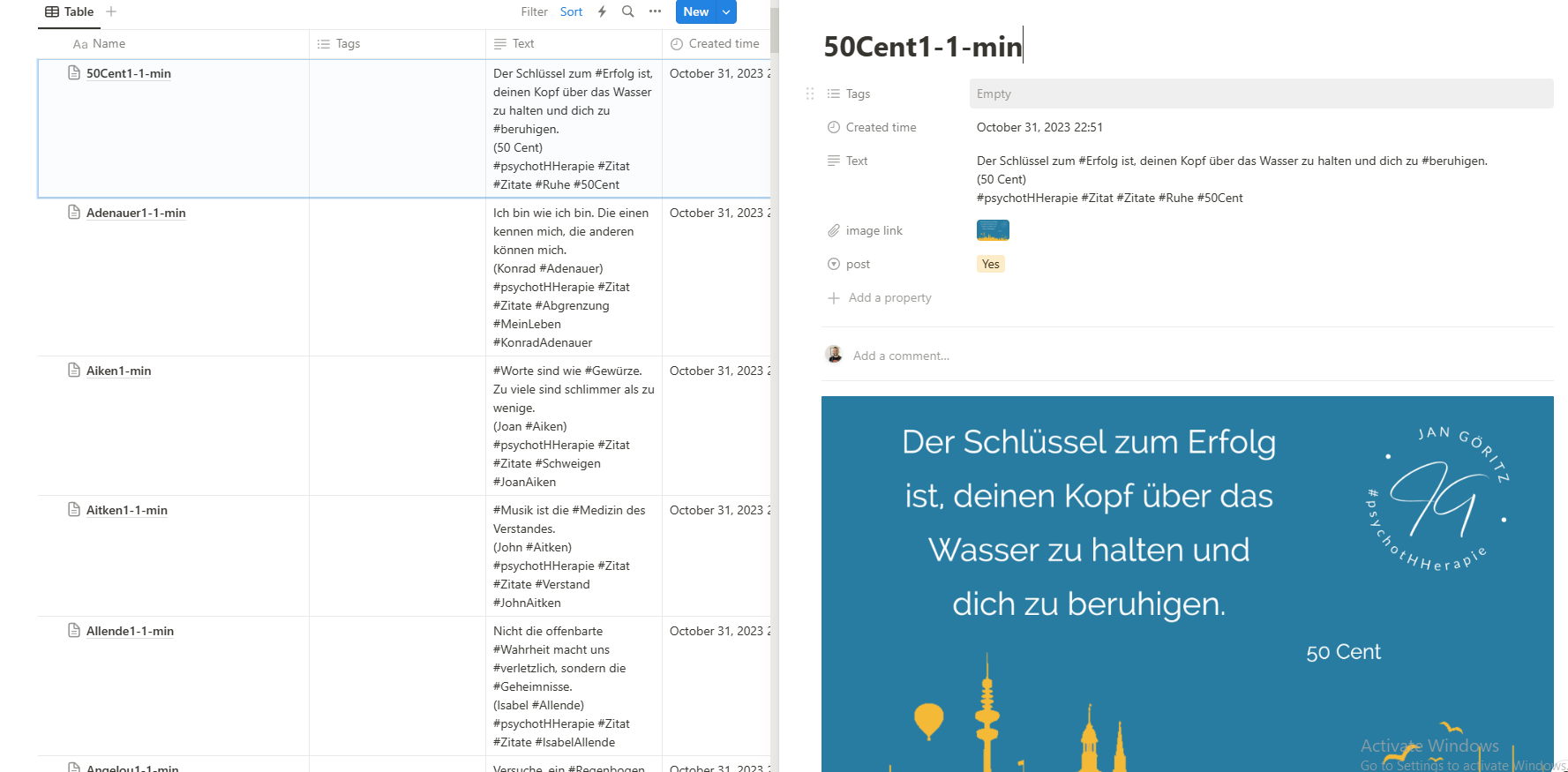
Task: Edit the page title 50Cent1-1-min
Action: point(922,46)
